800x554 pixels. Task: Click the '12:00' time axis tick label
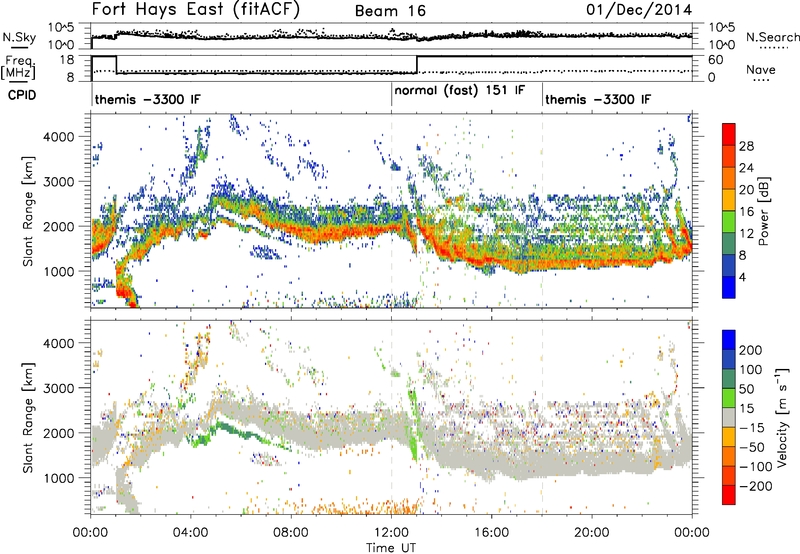tap(391, 533)
